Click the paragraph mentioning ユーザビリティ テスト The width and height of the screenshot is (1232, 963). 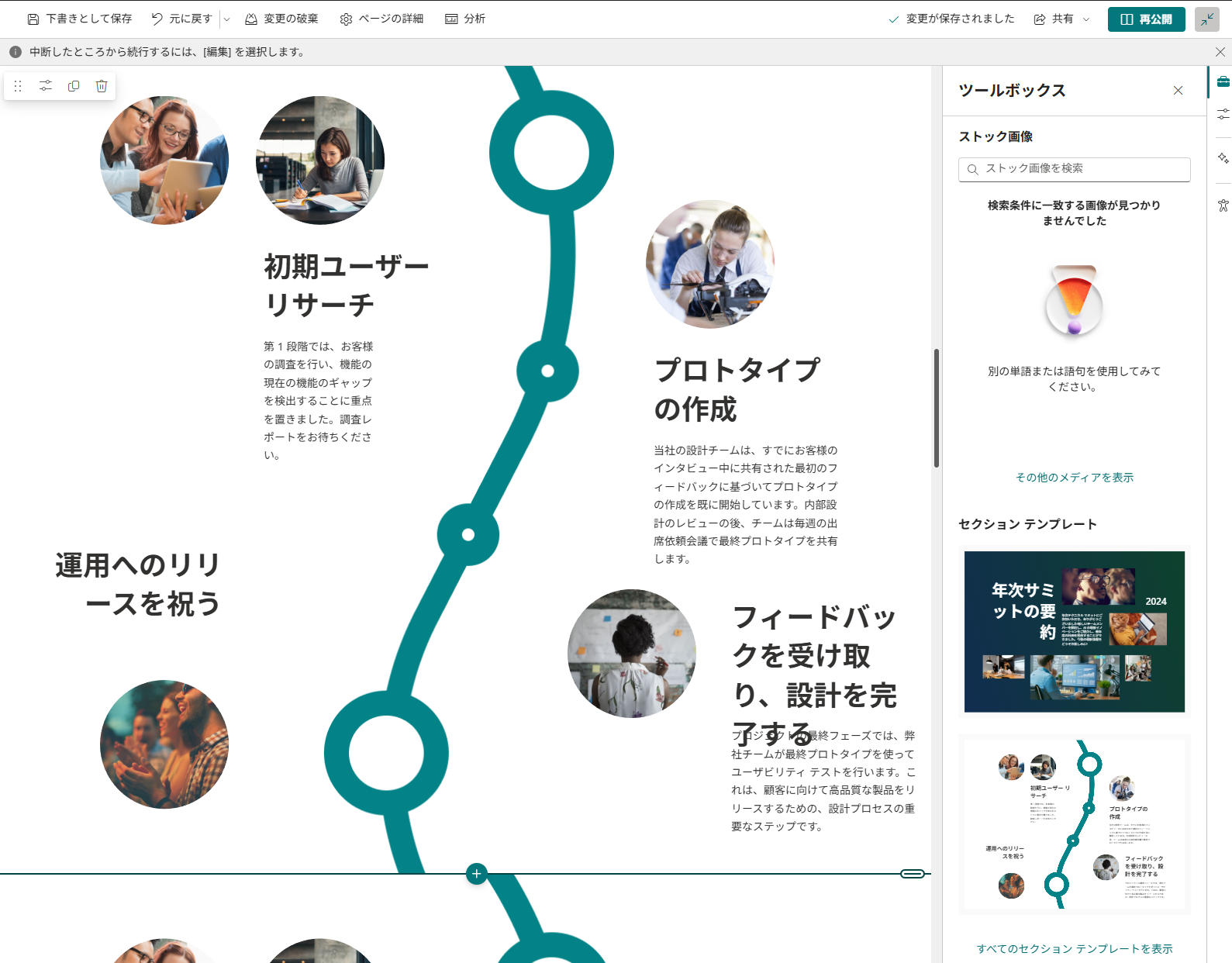point(823,781)
